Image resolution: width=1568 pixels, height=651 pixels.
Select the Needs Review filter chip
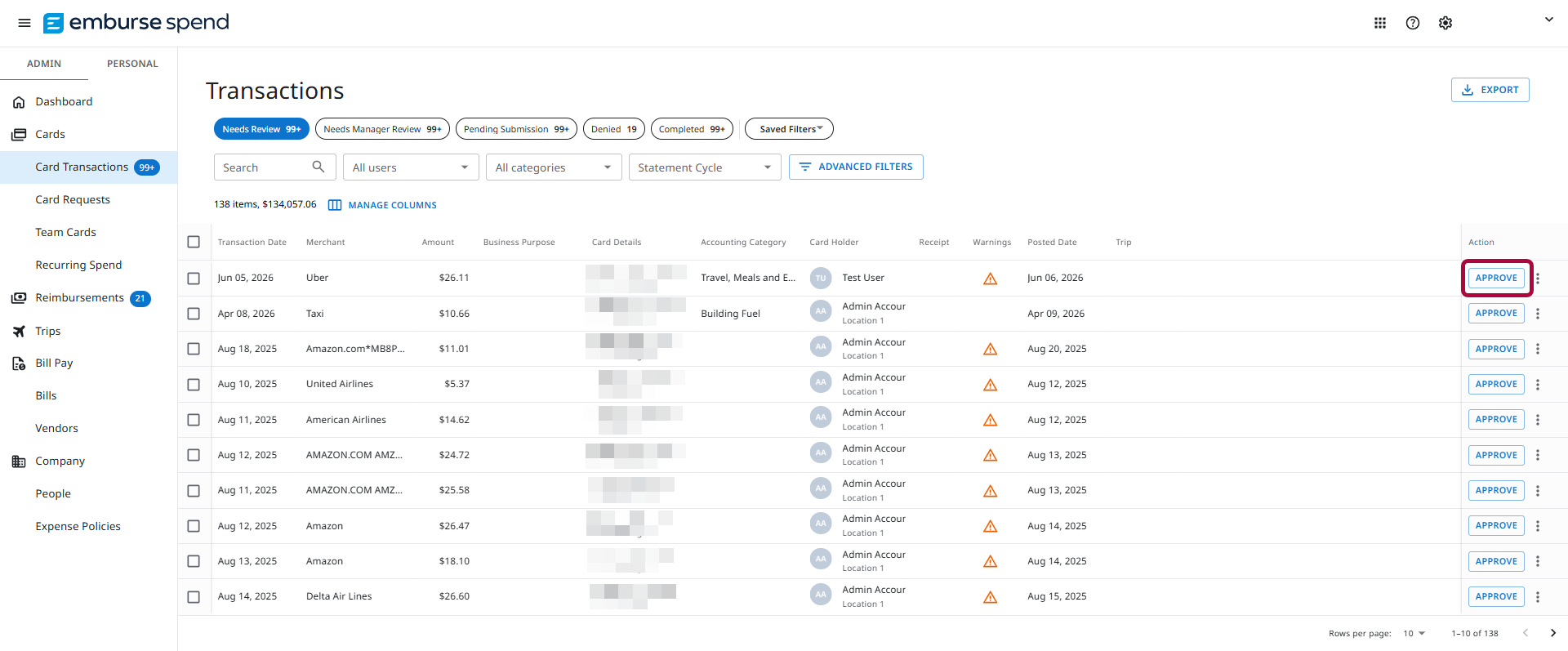click(261, 129)
